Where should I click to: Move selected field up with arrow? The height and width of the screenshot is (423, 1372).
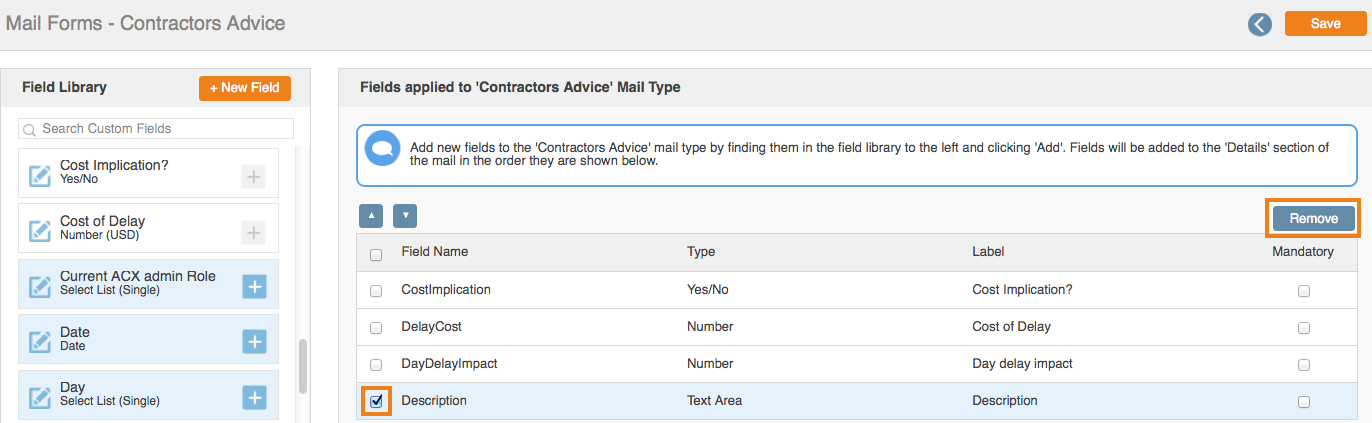[370, 216]
